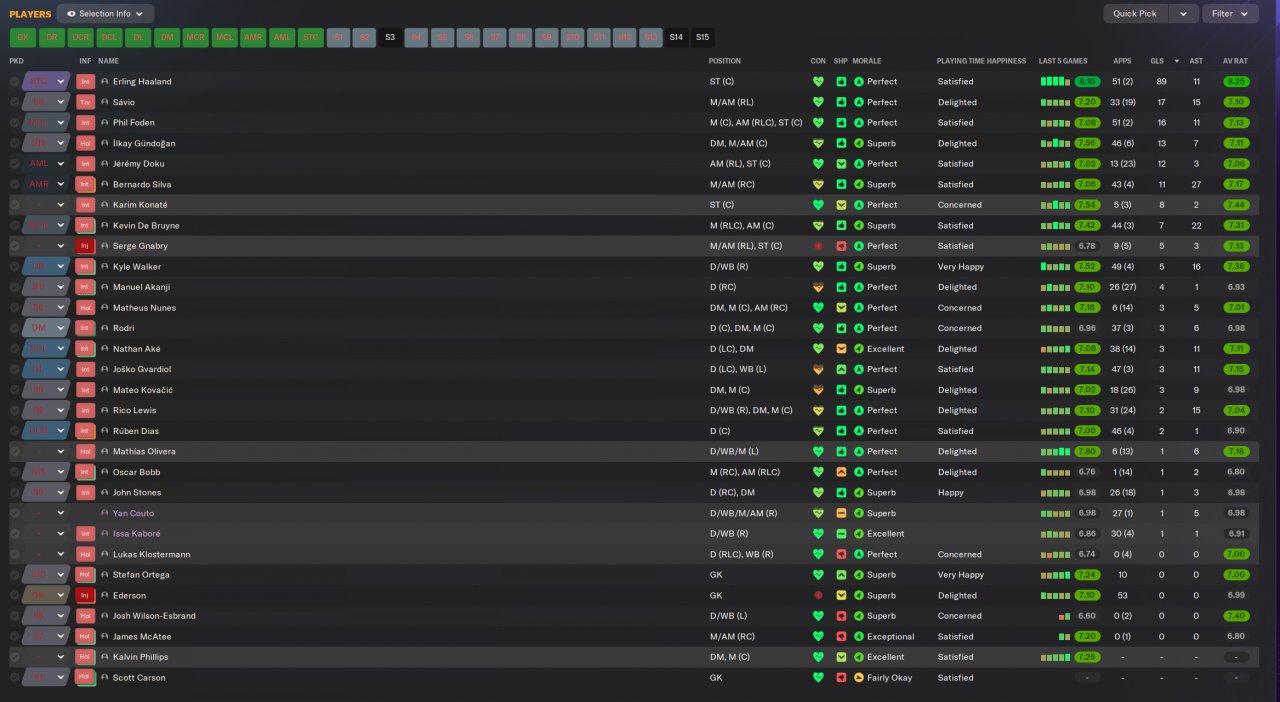Click James McAtee's Exceptional morale icon
The height and width of the screenshot is (702, 1280).
pos(859,637)
